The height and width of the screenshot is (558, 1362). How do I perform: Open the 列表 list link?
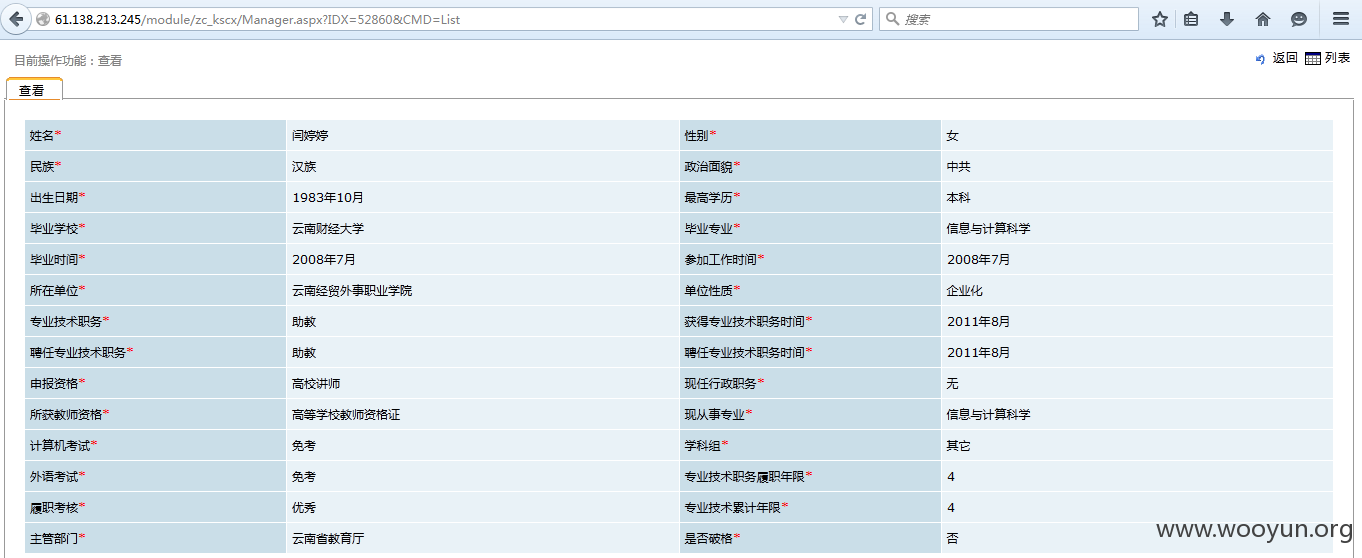click(x=1338, y=58)
